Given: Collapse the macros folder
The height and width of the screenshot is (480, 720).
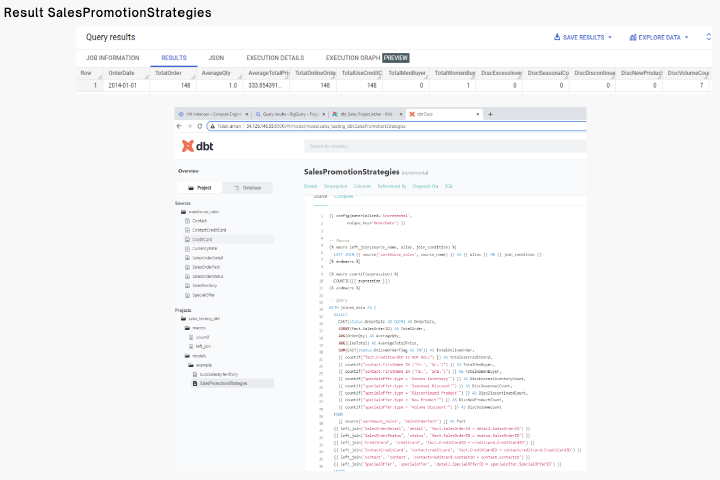Looking at the screenshot, I should pos(187,328).
